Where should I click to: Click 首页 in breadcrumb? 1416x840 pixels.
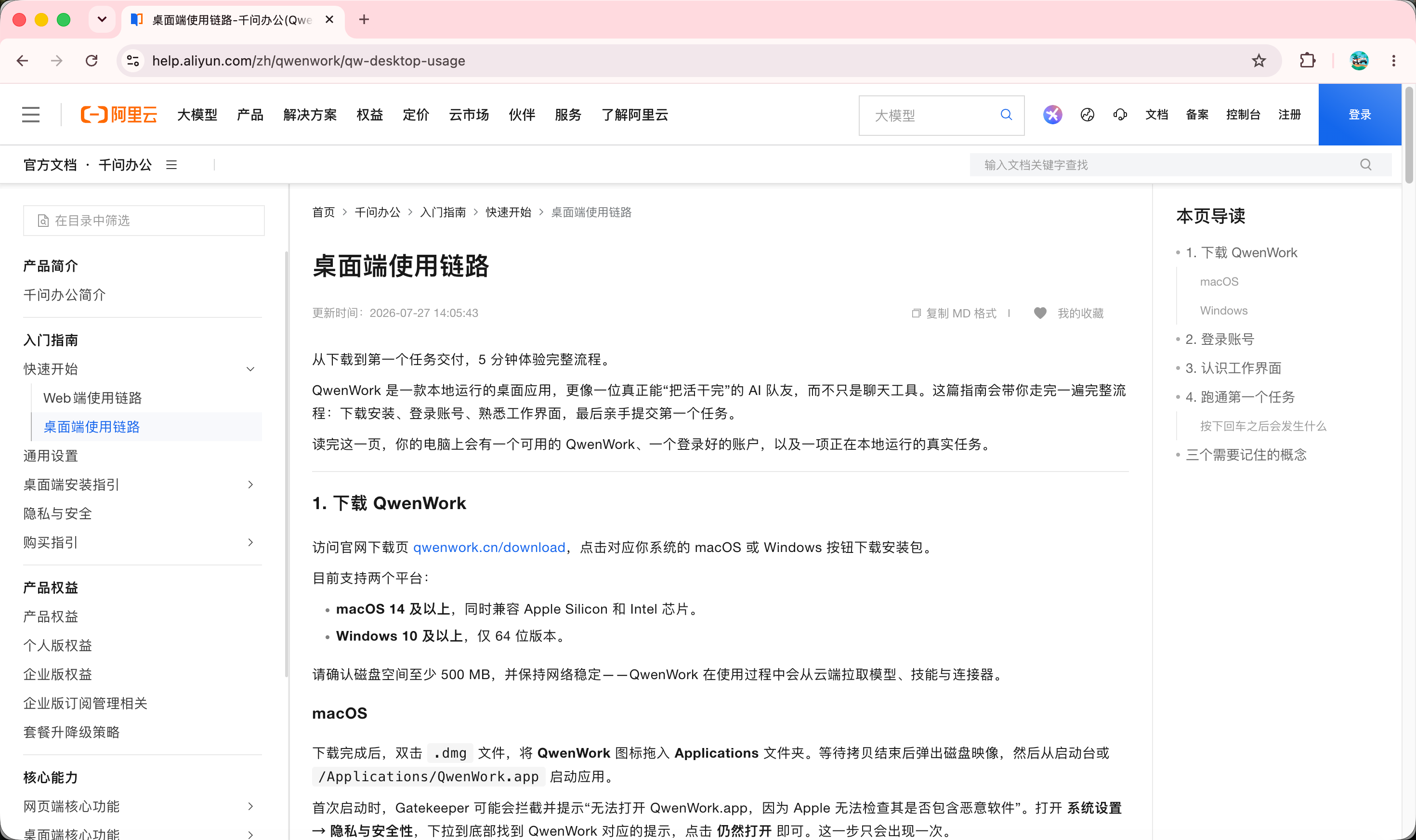click(324, 212)
